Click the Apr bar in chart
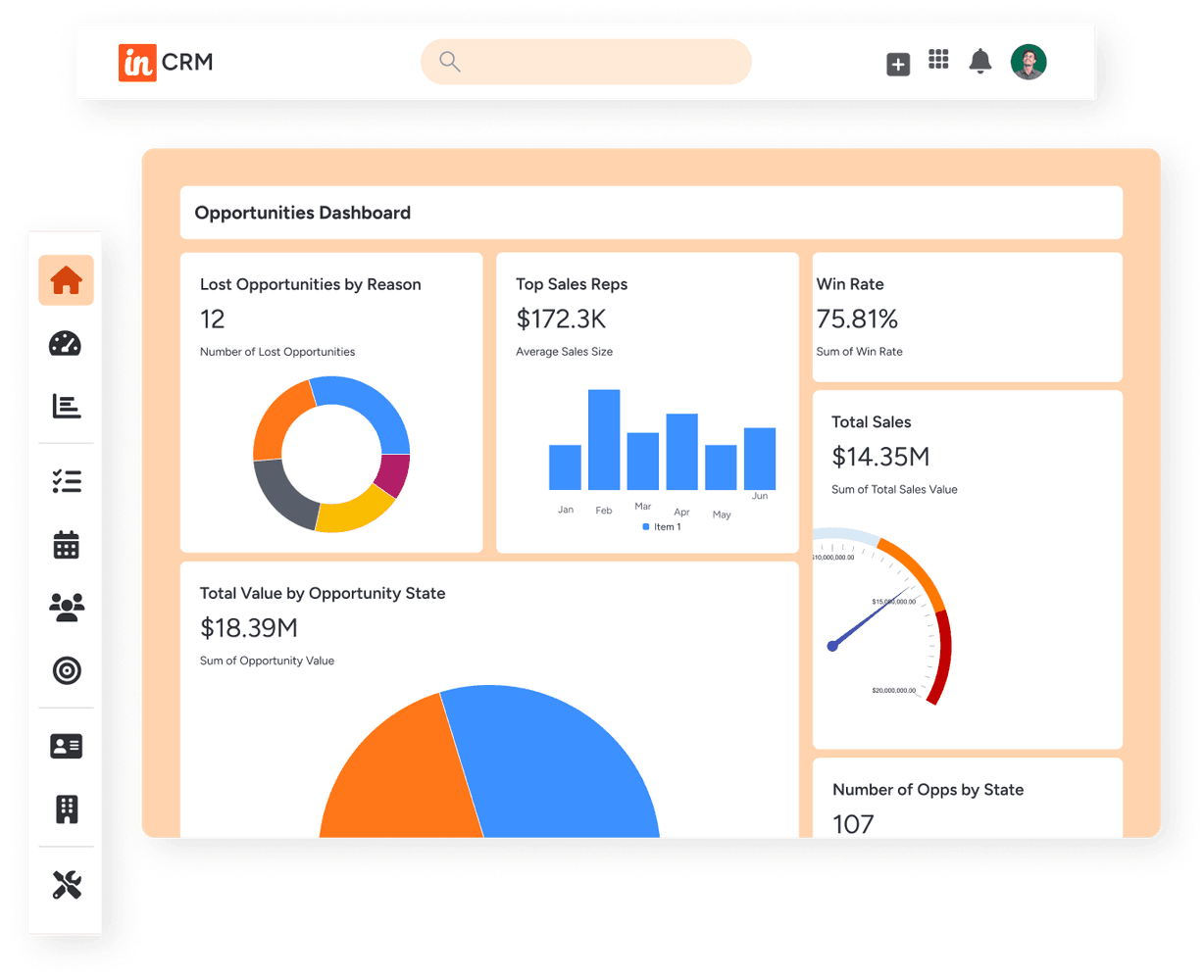 681,452
